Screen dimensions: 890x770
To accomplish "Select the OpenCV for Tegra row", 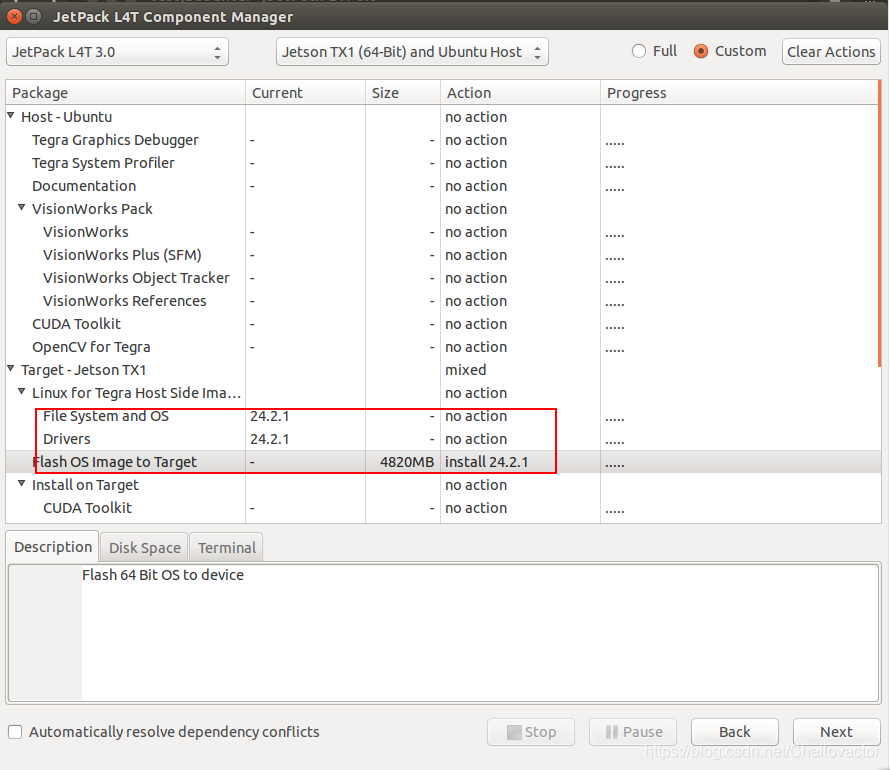I will tap(442, 347).
